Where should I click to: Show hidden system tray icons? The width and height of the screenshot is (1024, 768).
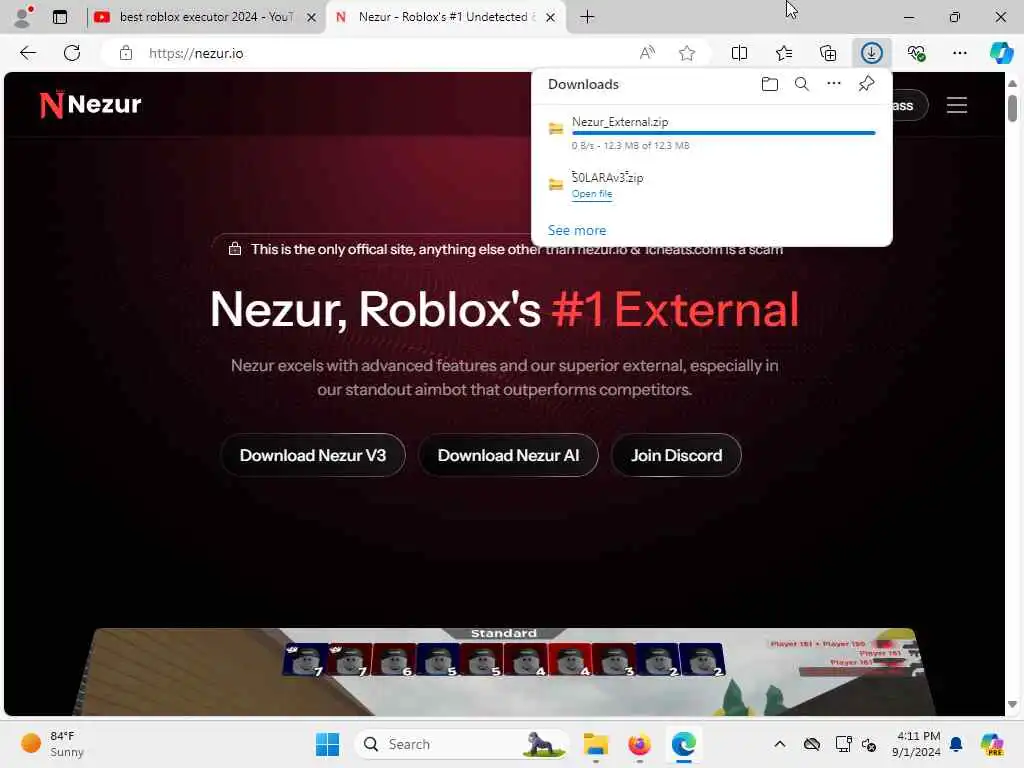(780, 744)
